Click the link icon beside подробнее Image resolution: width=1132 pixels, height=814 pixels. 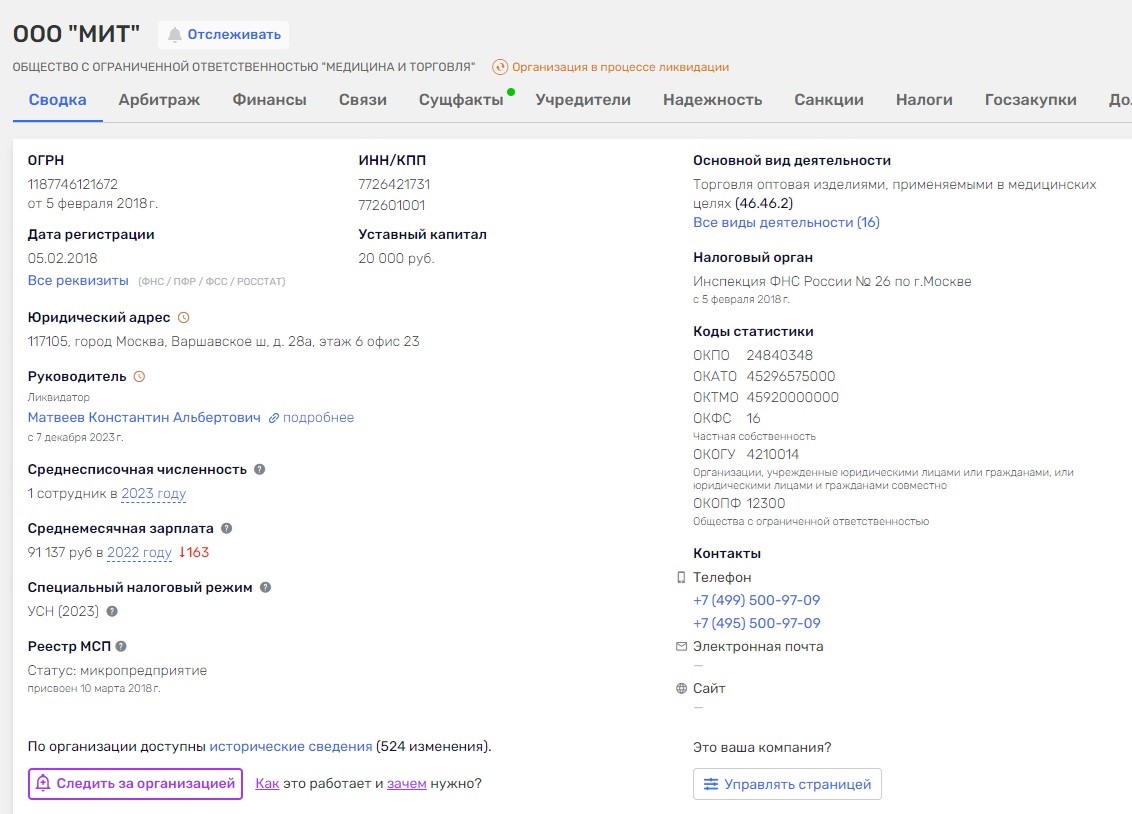point(274,418)
